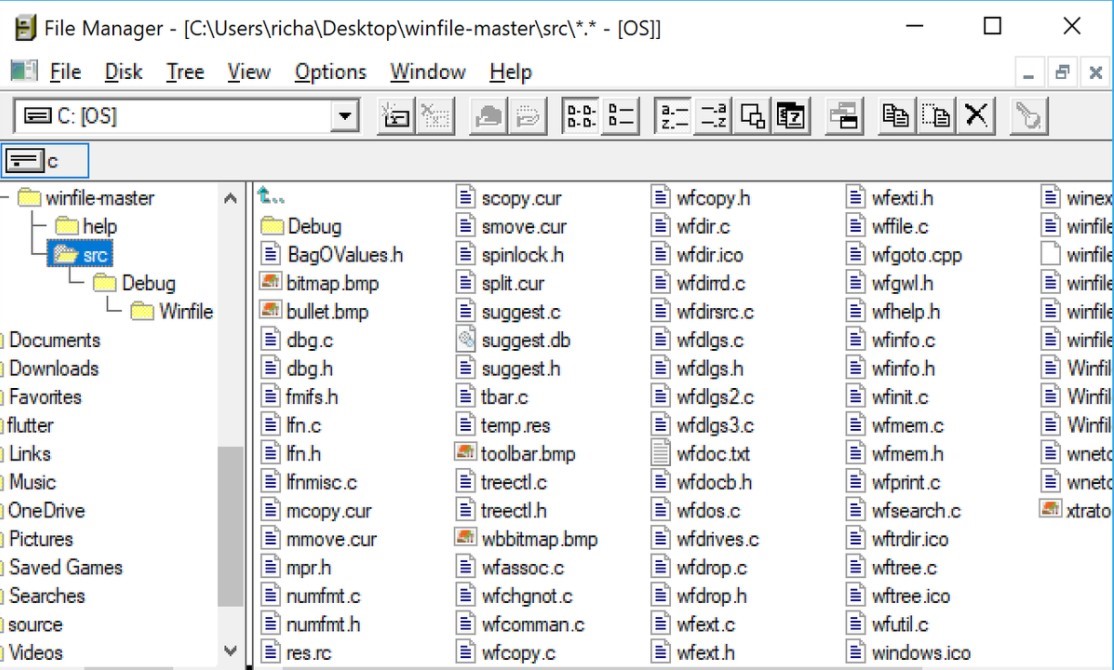Open the File menu

click(65, 72)
